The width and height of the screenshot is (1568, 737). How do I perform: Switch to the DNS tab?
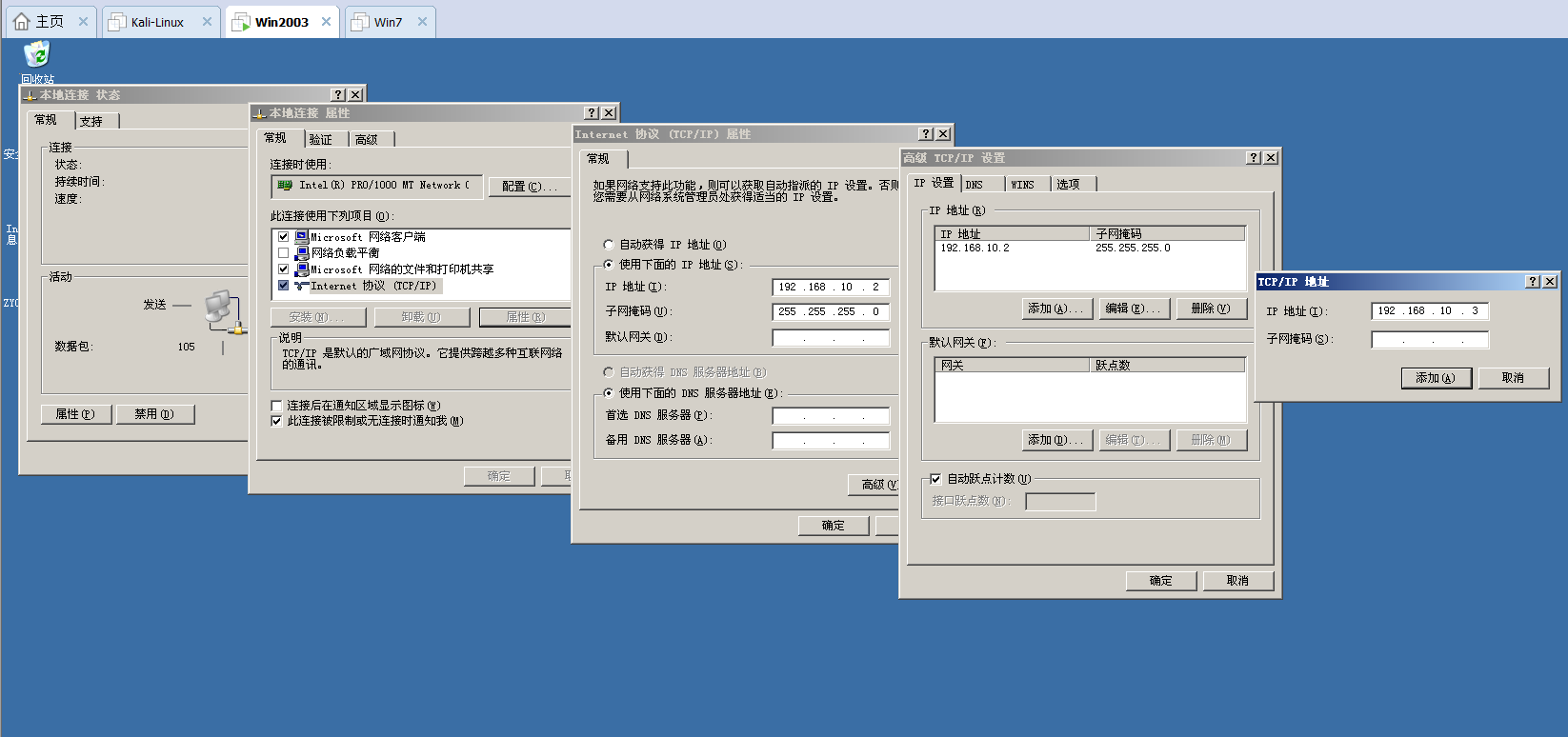975,185
